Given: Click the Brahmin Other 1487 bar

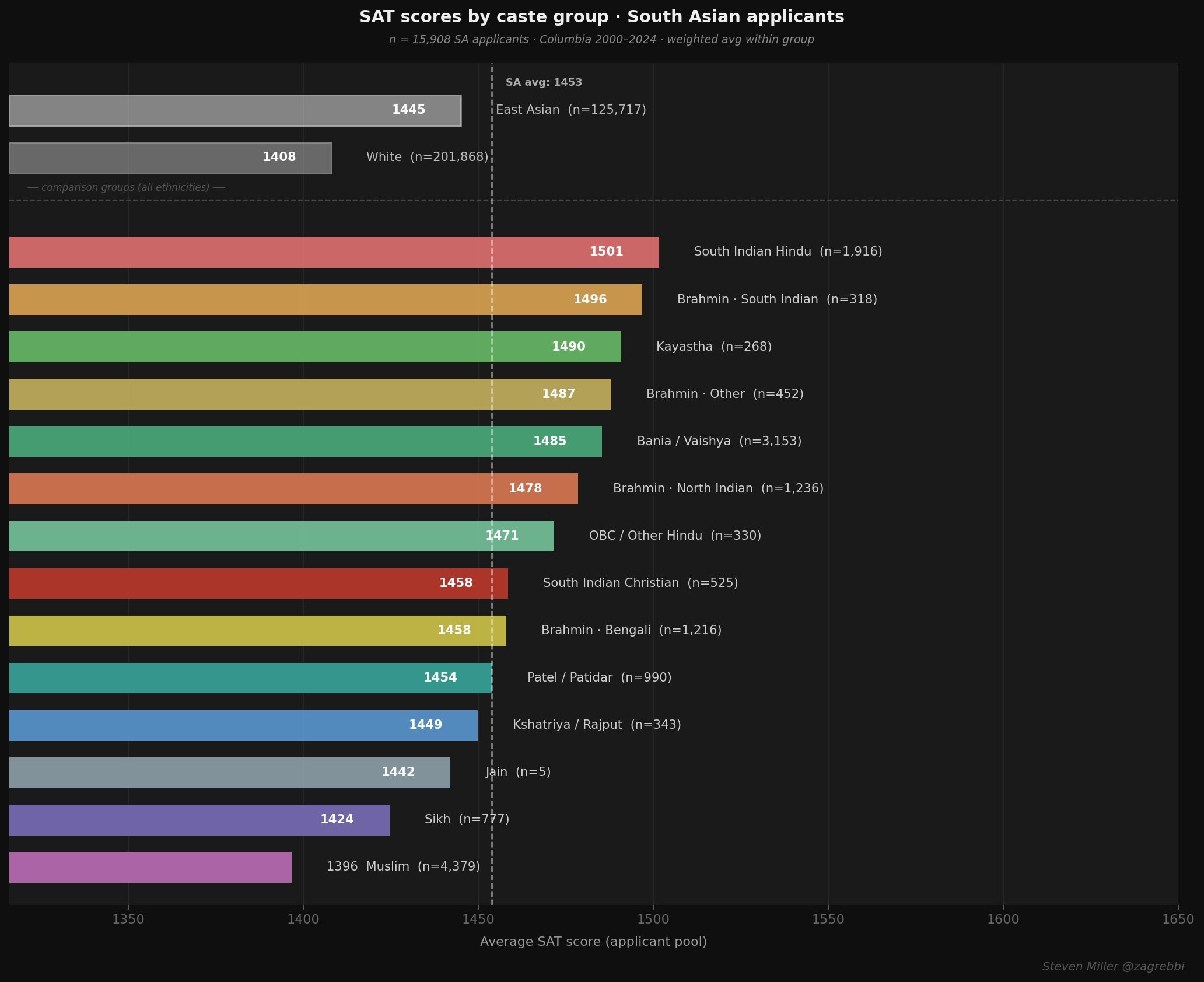Looking at the screenshot, I should pyautogui.click(x=310, y=394).
